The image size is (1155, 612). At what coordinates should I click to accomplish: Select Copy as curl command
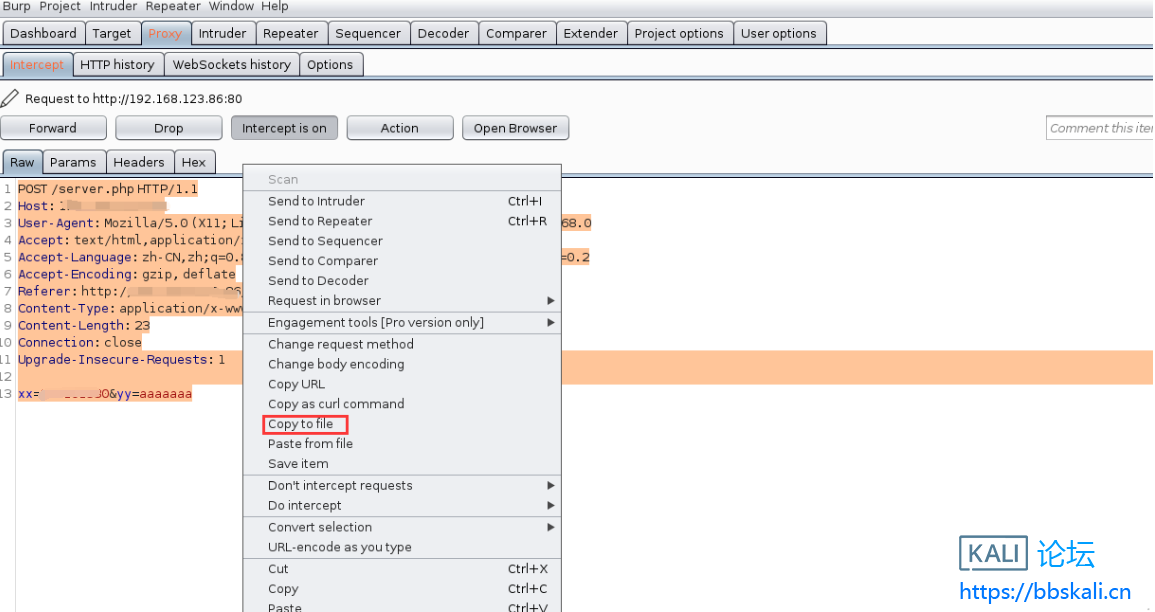point(336,404)
